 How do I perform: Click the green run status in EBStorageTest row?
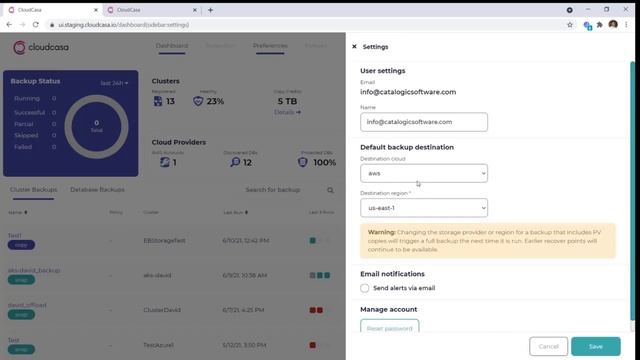tap(313, 240)
